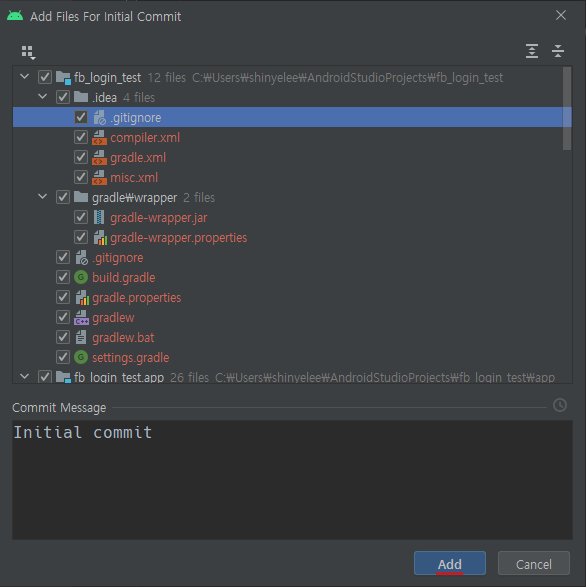Click the misc.xml file icon
The width and height of the screenshot is (586, 587).
tap(99, 177)
